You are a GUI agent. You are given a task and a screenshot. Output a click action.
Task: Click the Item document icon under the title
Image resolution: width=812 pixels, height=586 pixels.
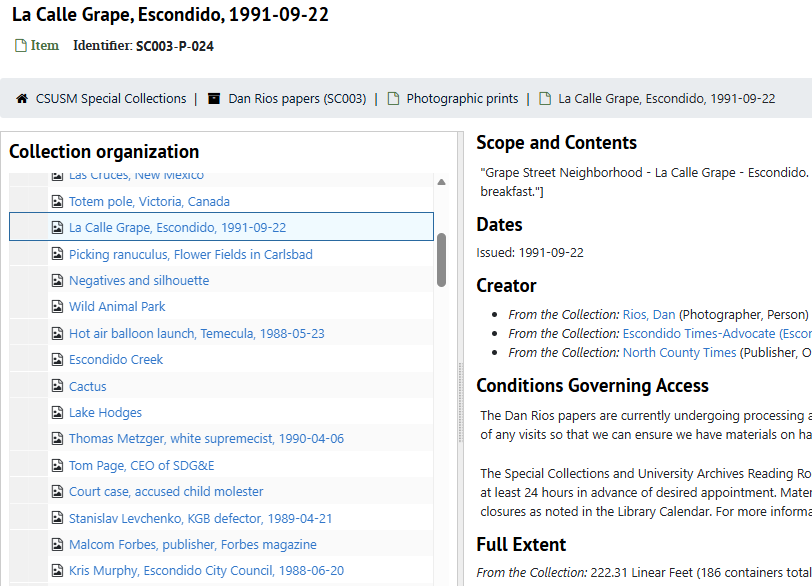tap(20, 46)
